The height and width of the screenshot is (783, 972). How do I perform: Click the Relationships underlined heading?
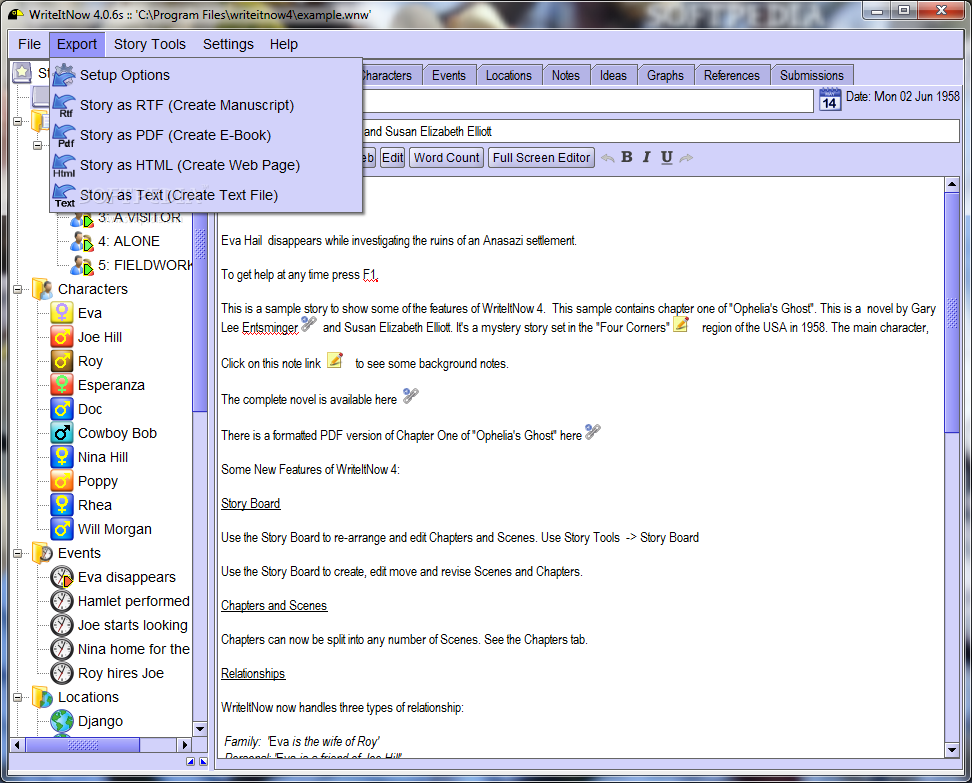coord(253,673)
